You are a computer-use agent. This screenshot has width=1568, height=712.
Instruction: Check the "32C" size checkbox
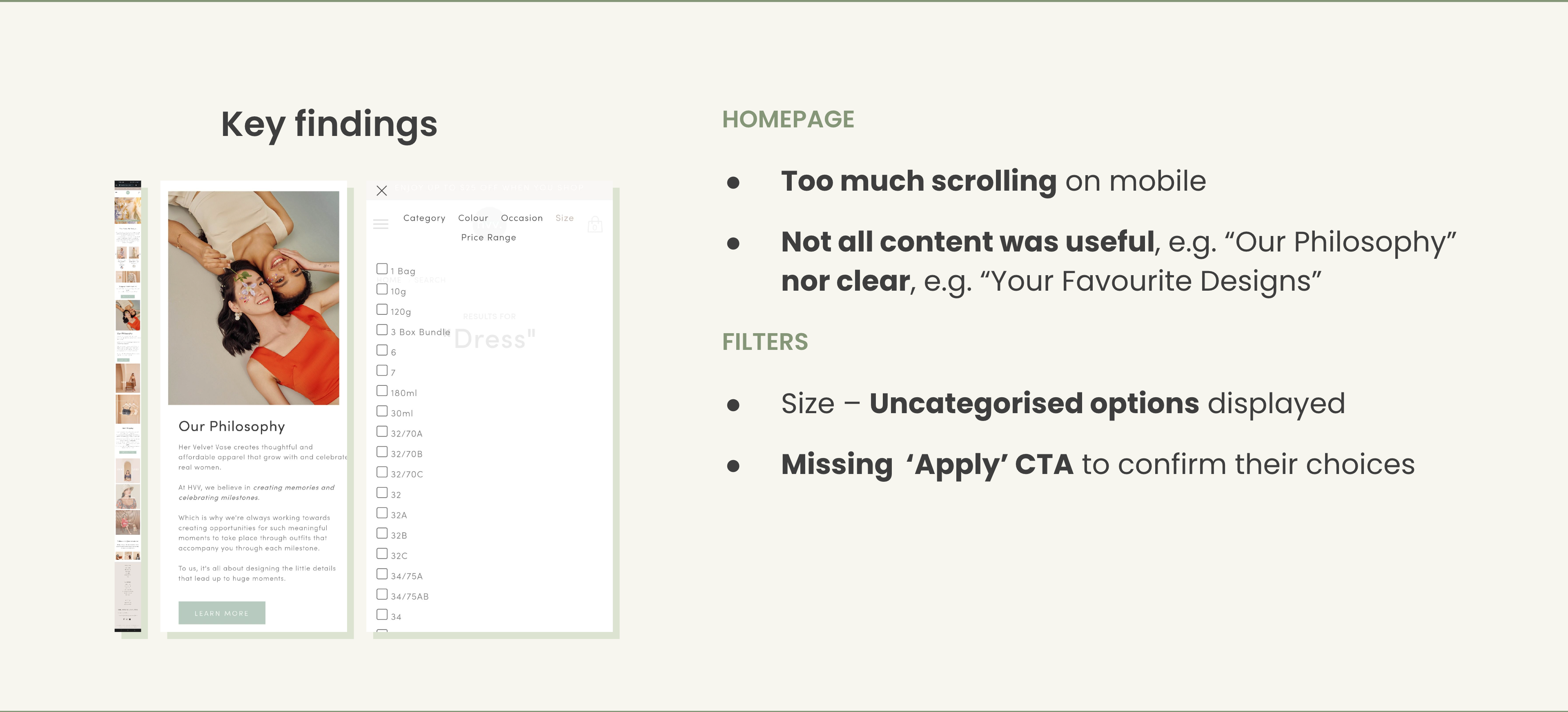[x=382, y=553]
